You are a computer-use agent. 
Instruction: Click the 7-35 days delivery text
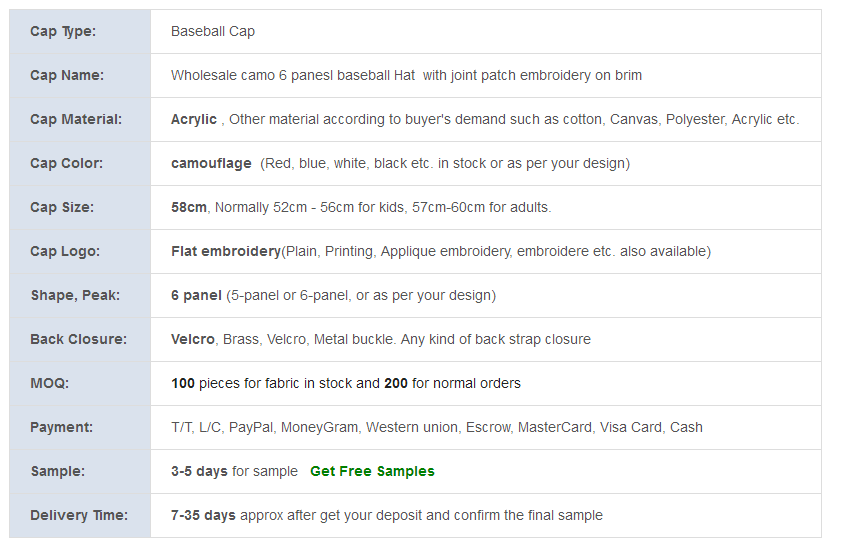(203, 516)
